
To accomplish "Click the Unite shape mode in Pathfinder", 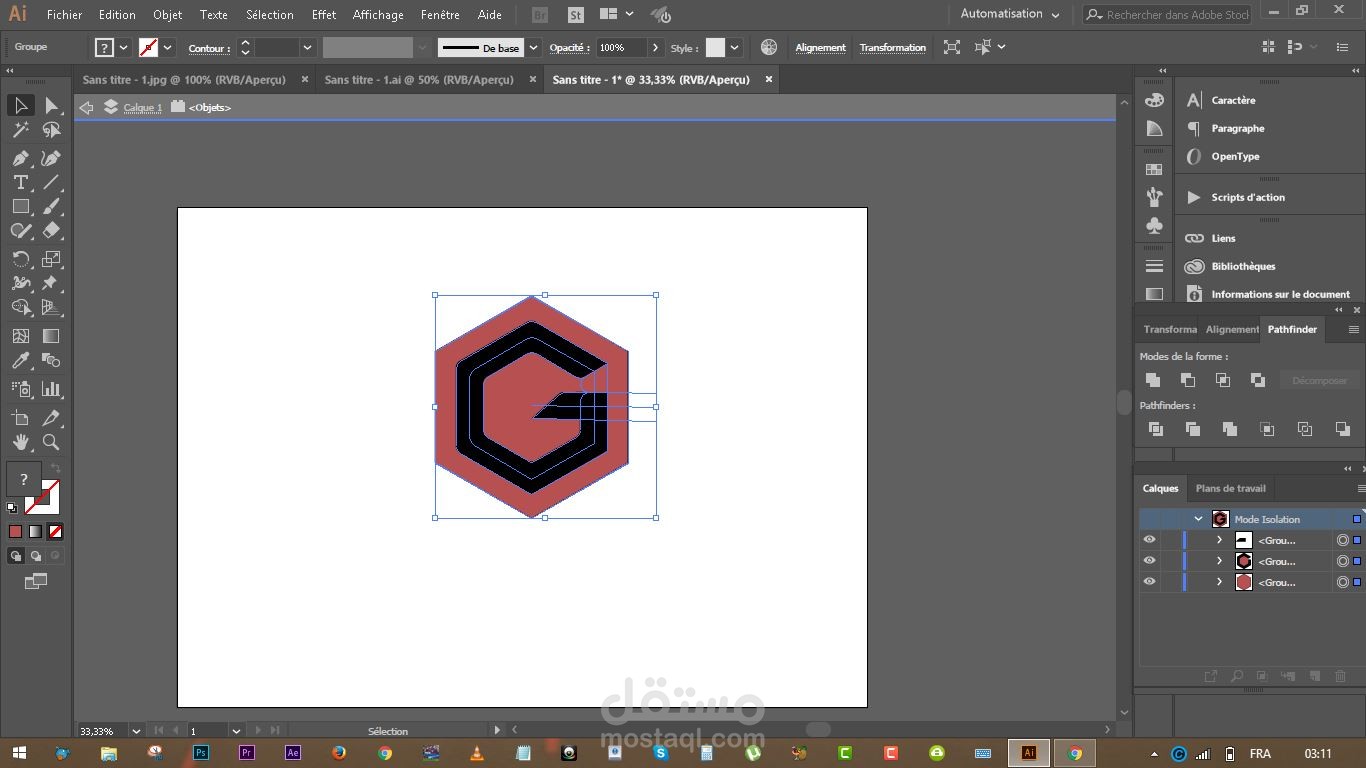I will (x=1153, y=380).
